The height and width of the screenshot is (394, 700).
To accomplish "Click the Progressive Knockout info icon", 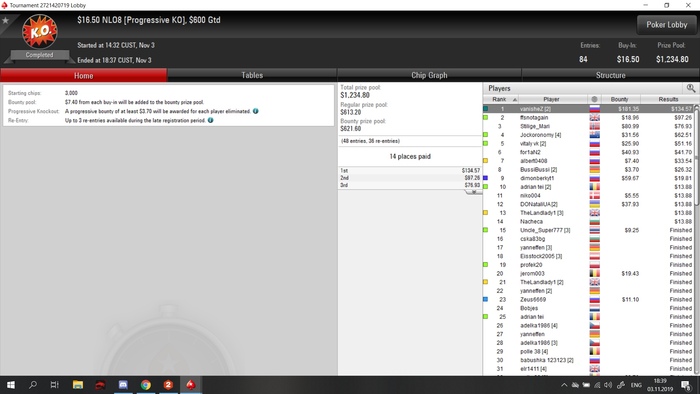I will click(x=255, y=111).
